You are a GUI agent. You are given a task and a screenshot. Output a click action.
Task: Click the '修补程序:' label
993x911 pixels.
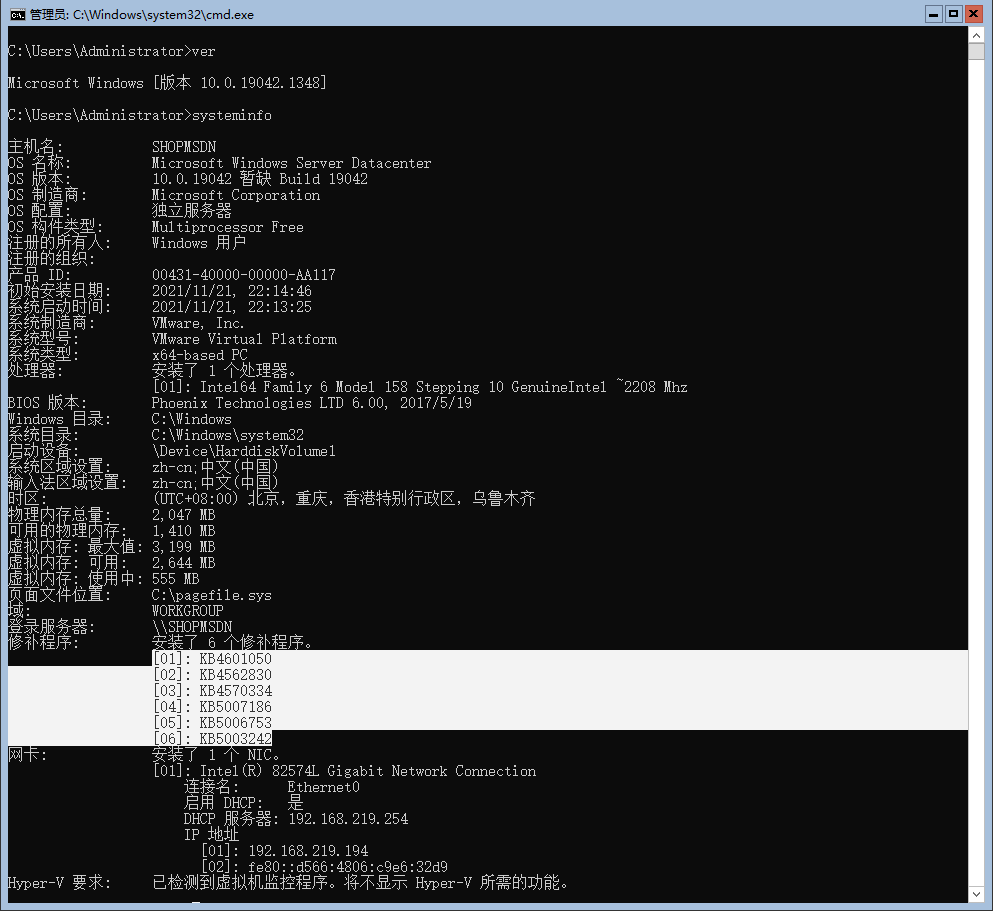(x=43, y=643)
